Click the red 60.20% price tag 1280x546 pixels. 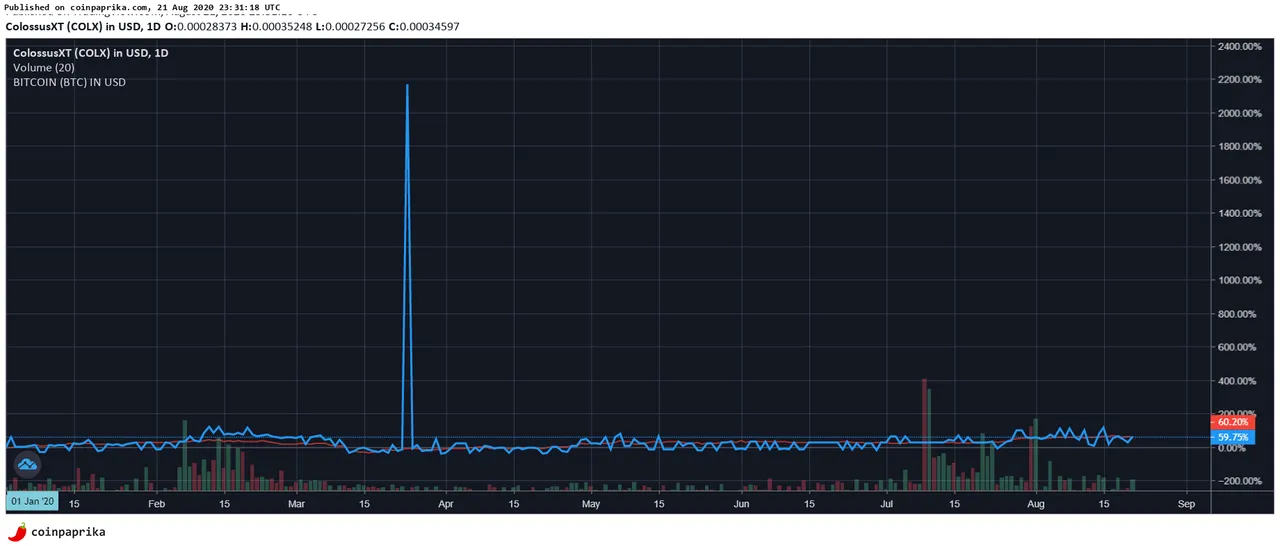tap(1232, 423)
